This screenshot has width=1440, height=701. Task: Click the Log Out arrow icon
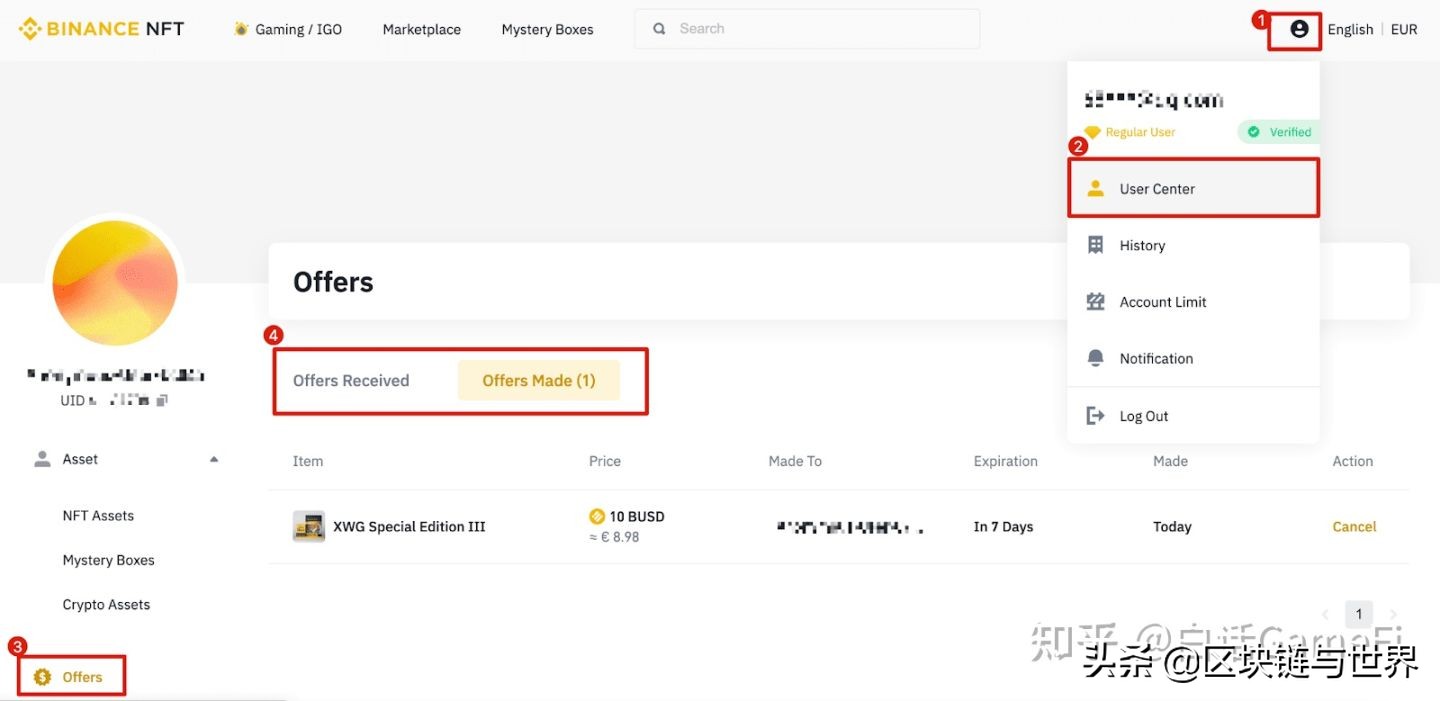point(1096,416)
